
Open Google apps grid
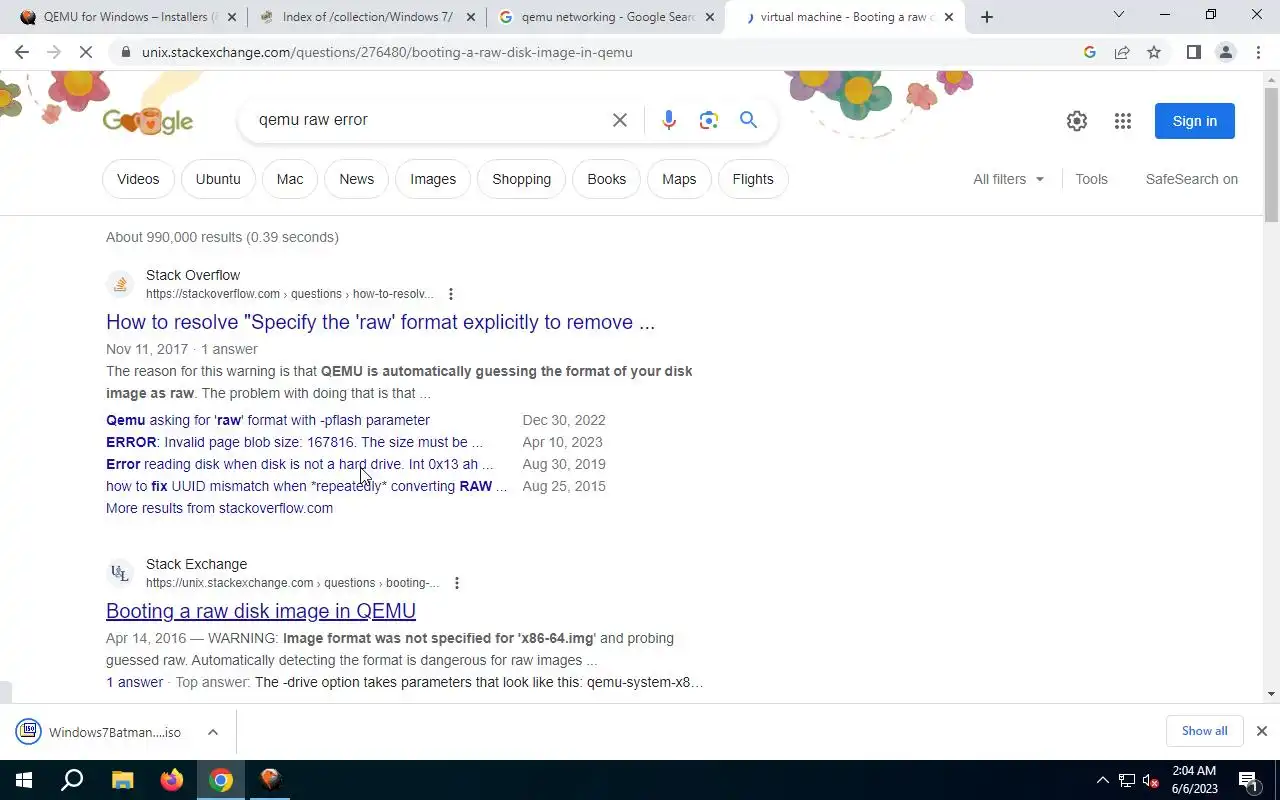point(1123,121)
